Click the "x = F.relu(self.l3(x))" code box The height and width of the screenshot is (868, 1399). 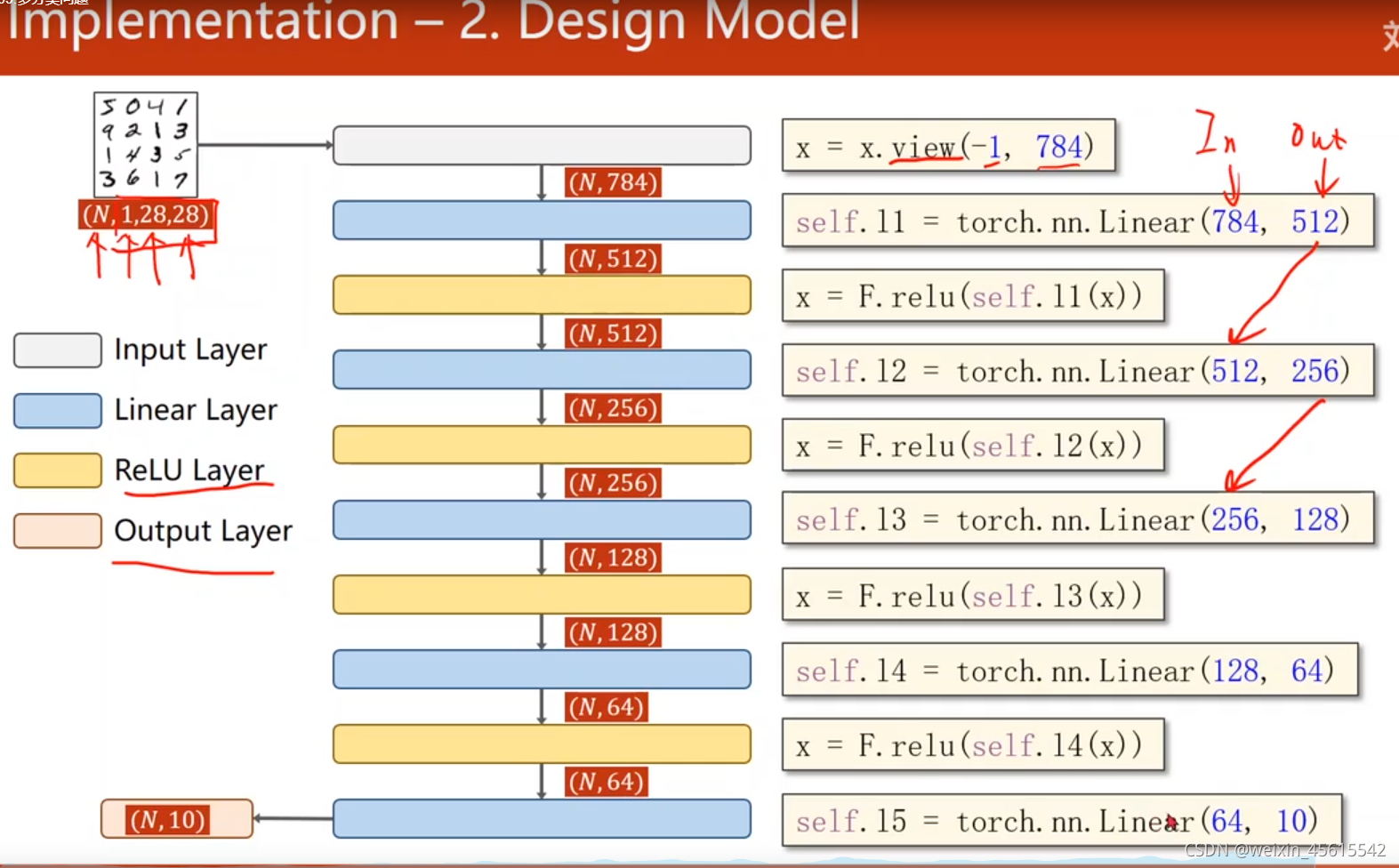coord(973,594)
